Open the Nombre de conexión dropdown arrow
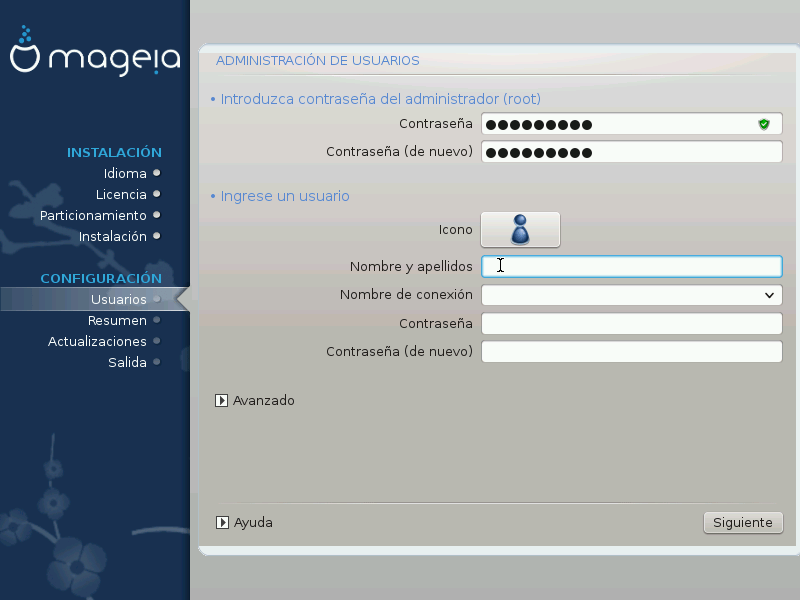800x600 pixels. click(769, 295)
